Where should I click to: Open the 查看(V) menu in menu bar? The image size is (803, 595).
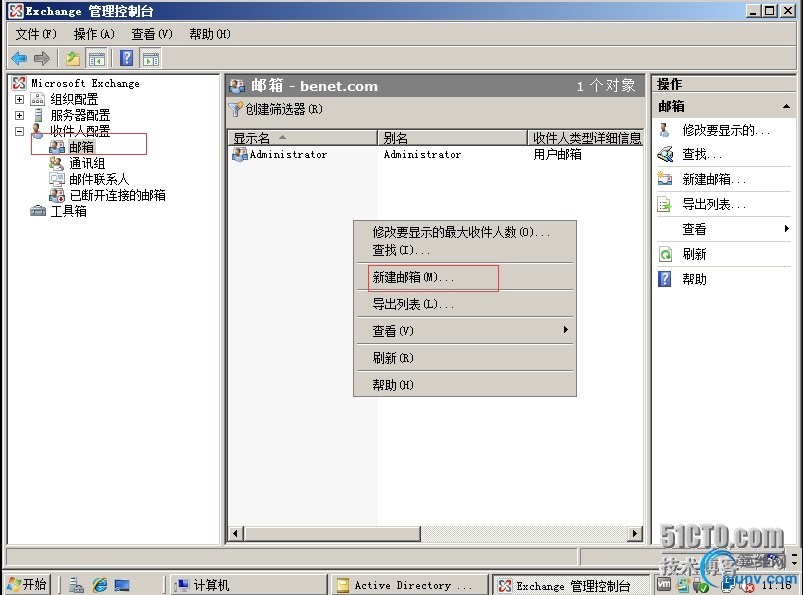pyautogui.click(x=152, y=34)
